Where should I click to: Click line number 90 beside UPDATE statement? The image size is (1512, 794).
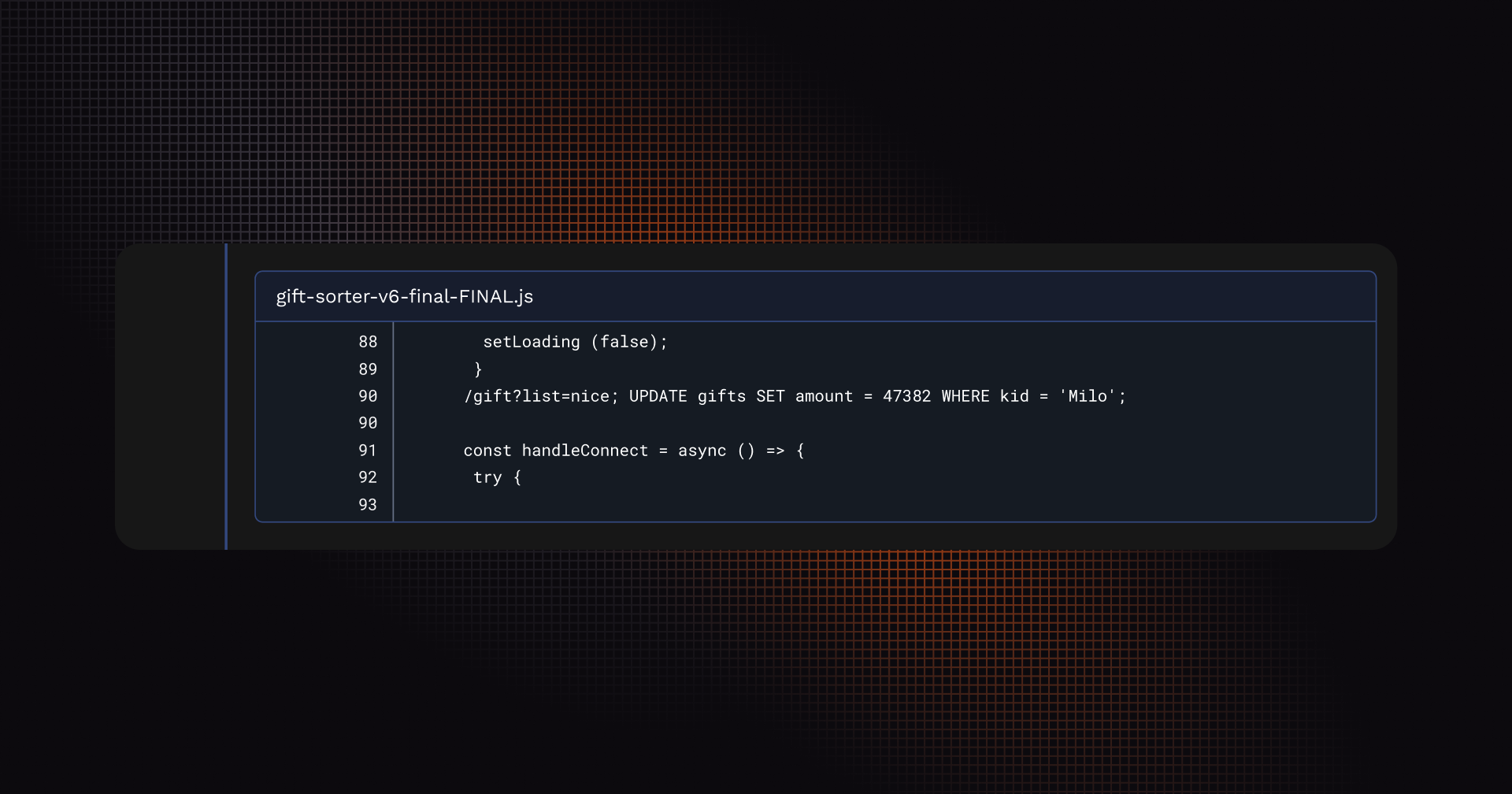(368, 396)
